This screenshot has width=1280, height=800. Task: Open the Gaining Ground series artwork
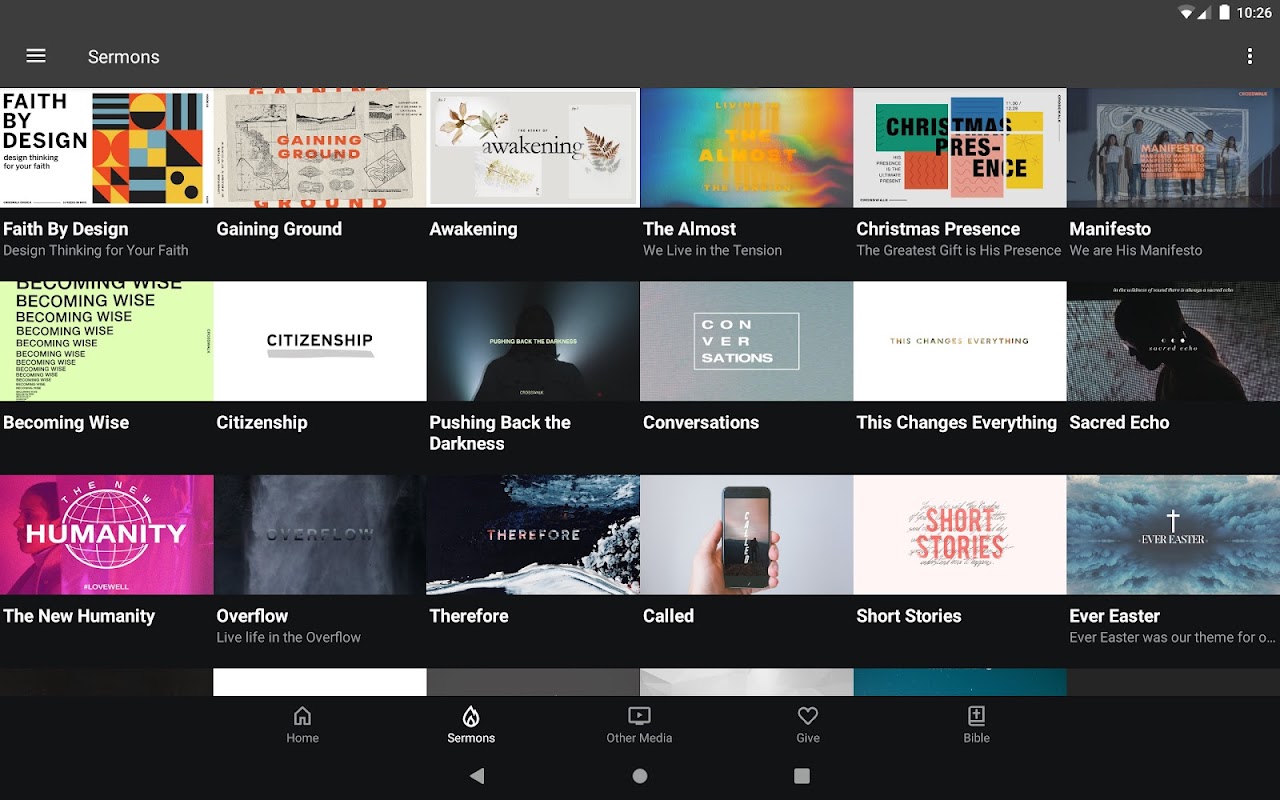320,148
